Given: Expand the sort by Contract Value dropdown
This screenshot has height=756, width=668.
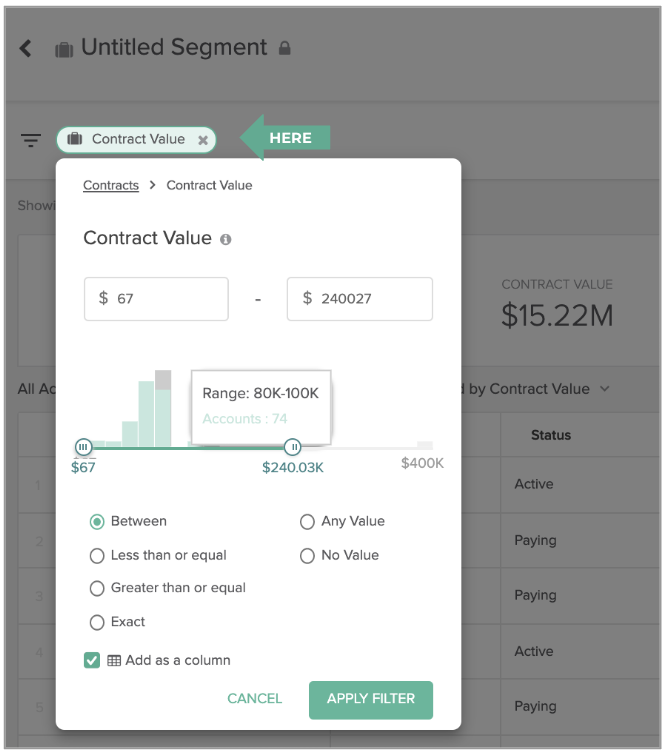Looking at the screenshot, I should (605, 389).
